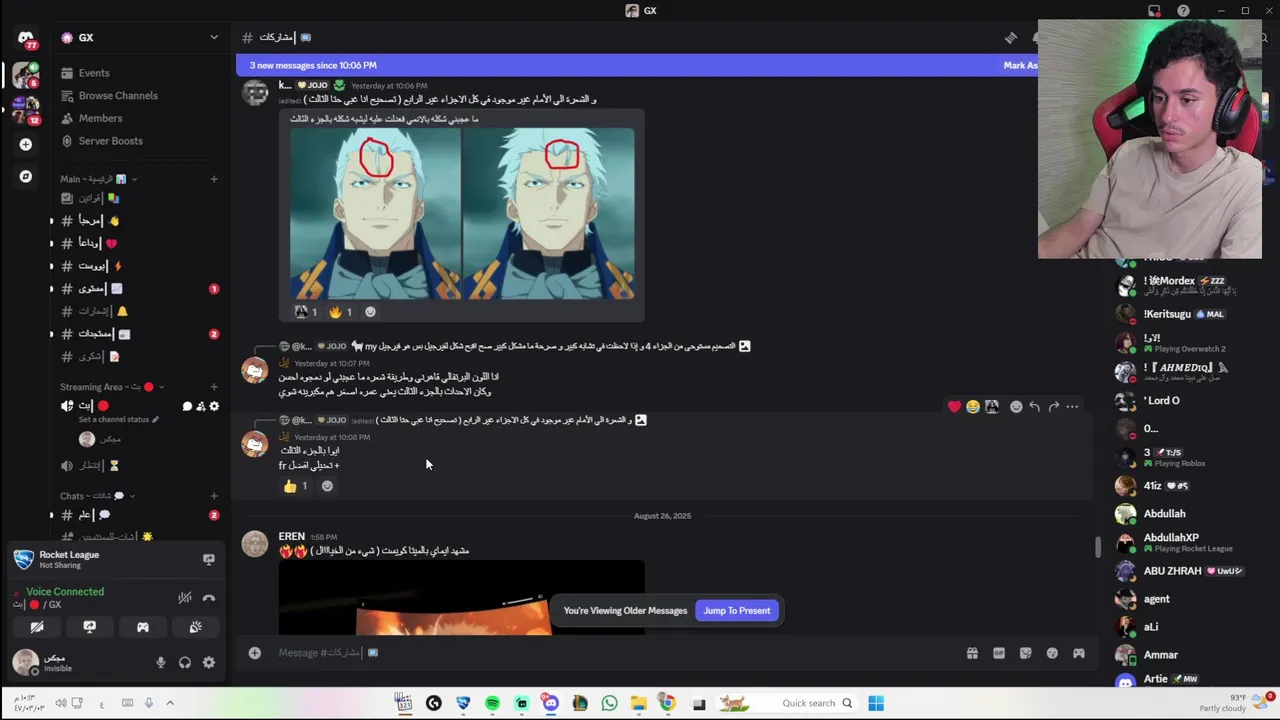Screen dimensions: 1280x720
Task: Open Windows Start menu
Action: pos(876,704)
